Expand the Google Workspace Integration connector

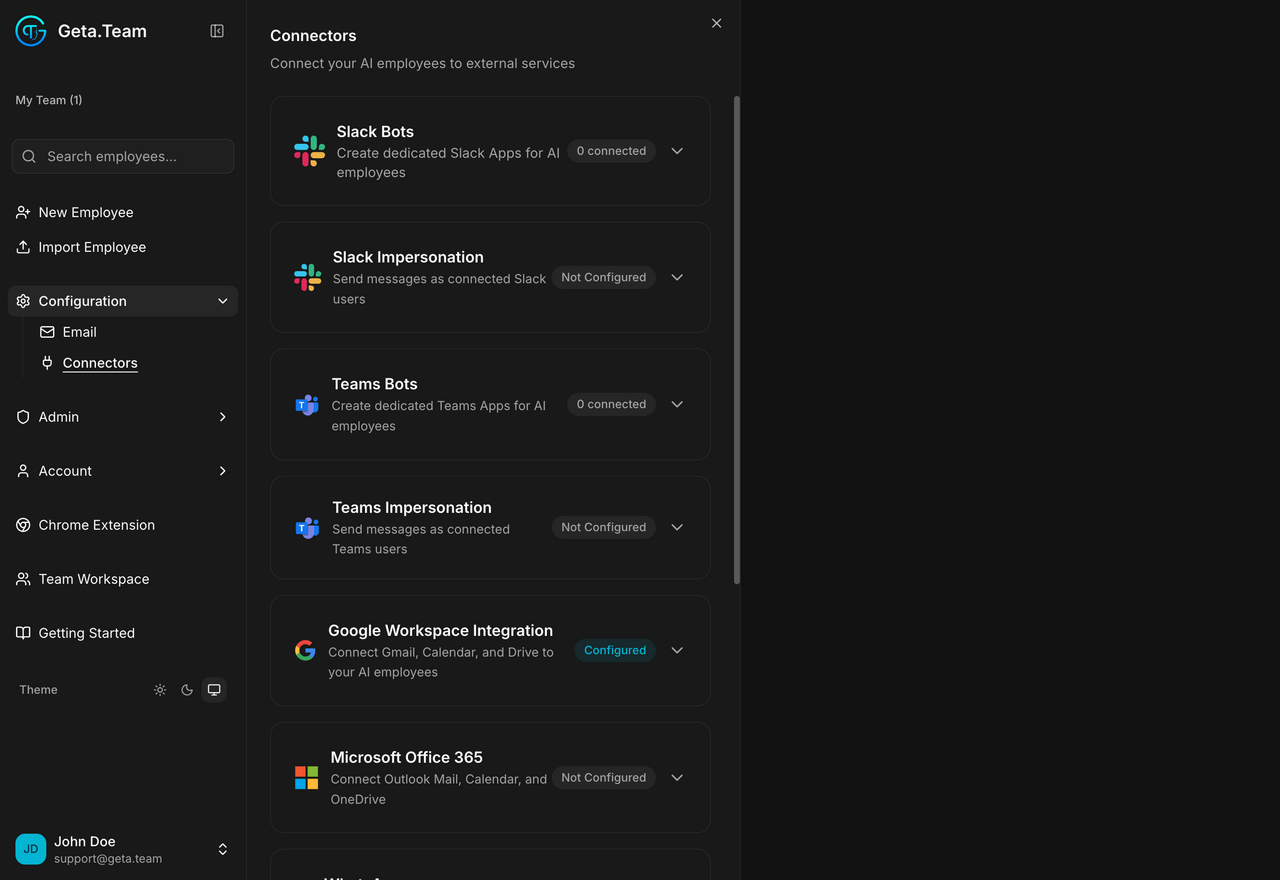click(x=677, y=650)
